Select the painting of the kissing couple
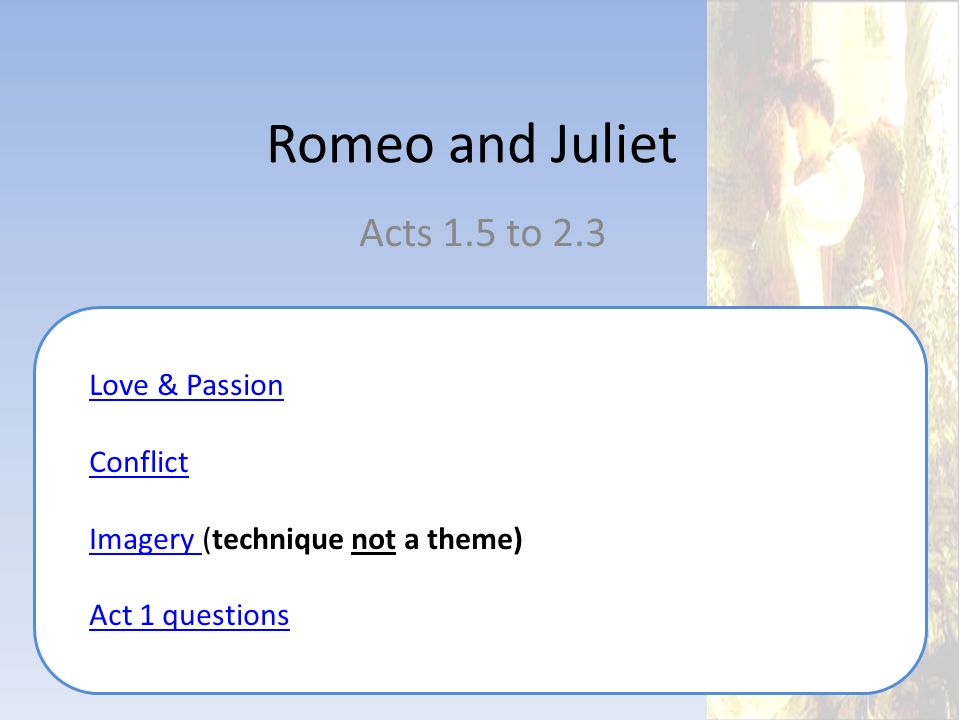 pos(833,360)
